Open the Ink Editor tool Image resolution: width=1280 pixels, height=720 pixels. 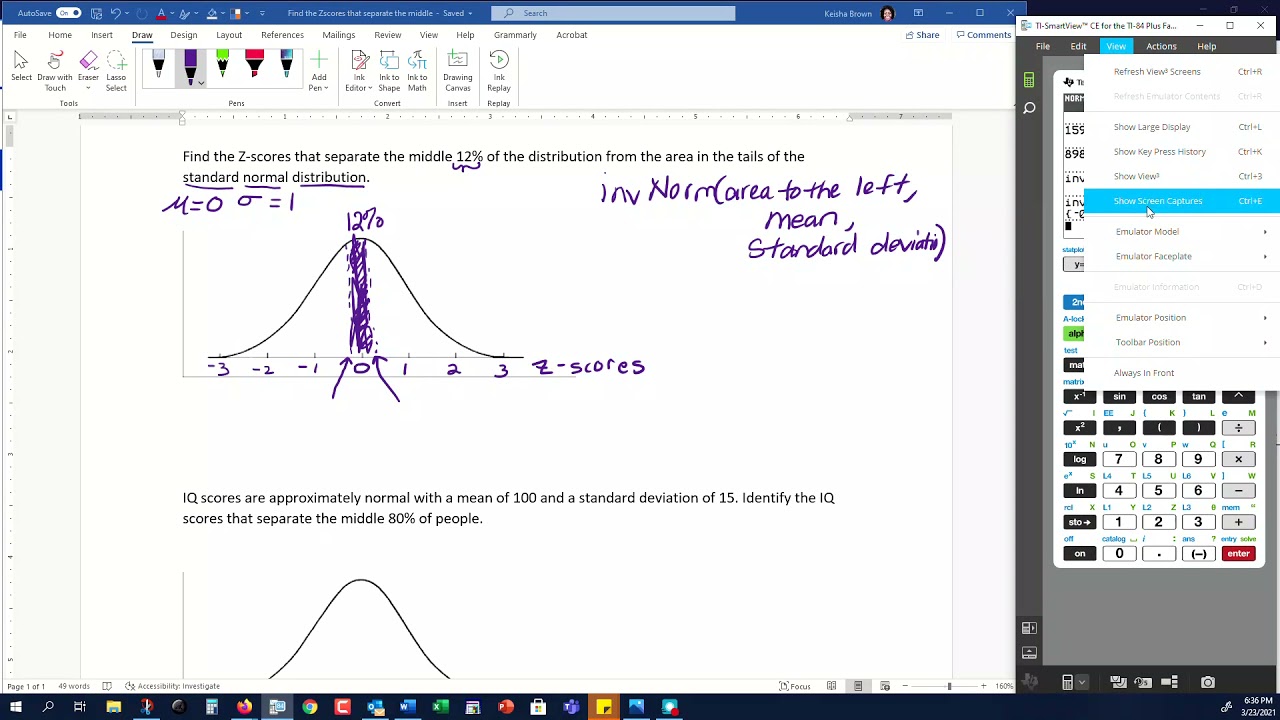pyautogui.click(x=358, y=70)
